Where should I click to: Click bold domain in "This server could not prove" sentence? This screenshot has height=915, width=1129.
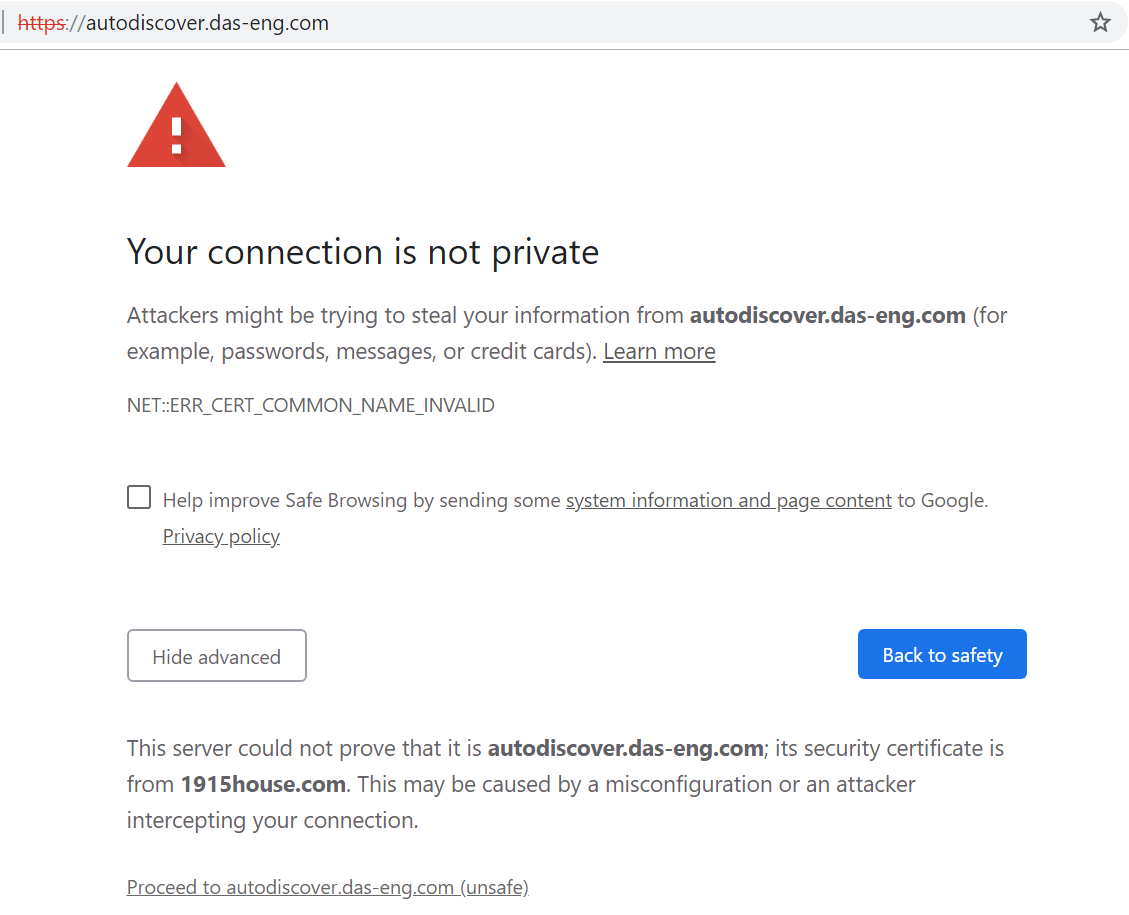(x=625, y=749)
